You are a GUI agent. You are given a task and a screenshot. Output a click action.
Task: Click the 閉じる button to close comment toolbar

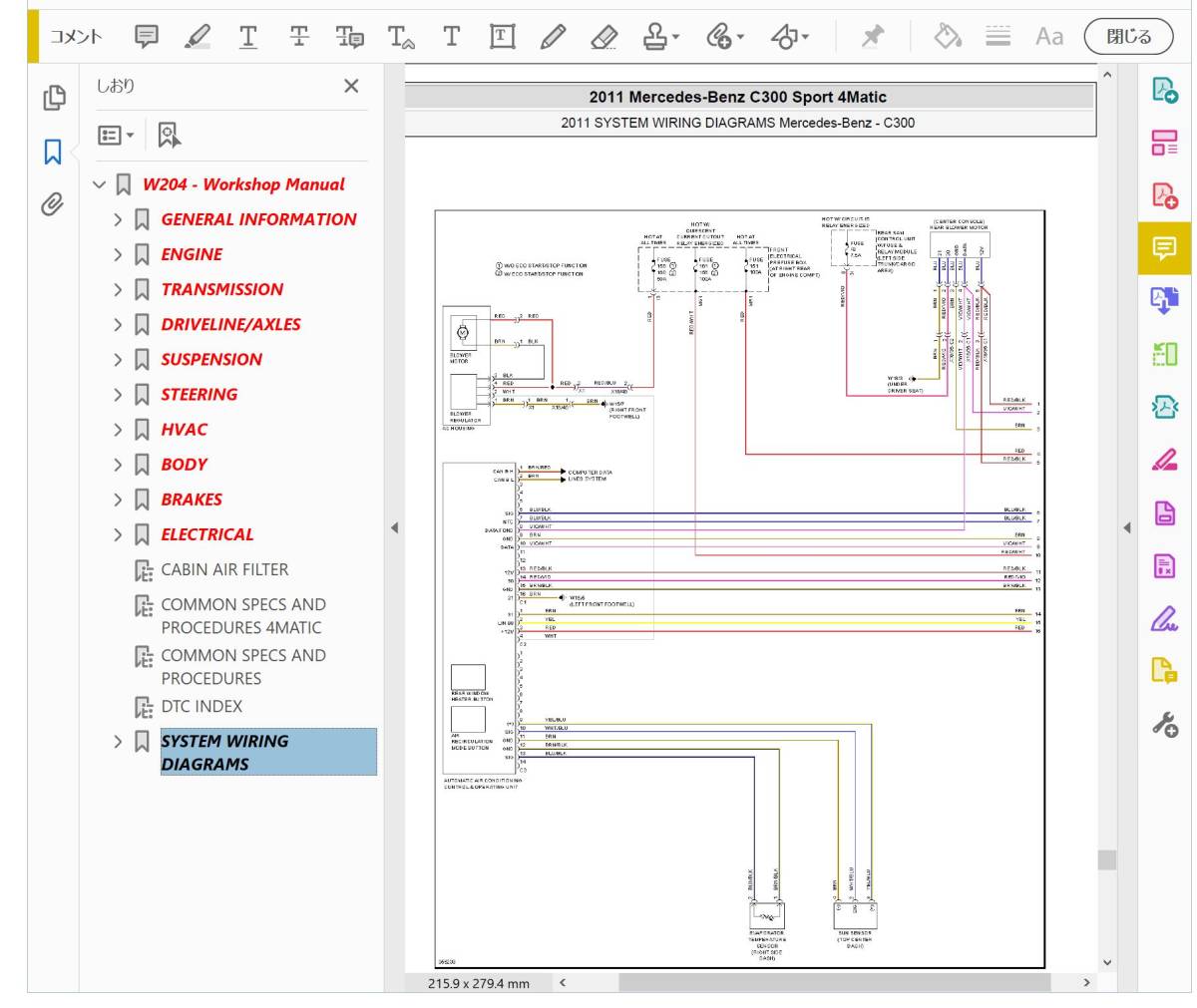pos(1129,37)
